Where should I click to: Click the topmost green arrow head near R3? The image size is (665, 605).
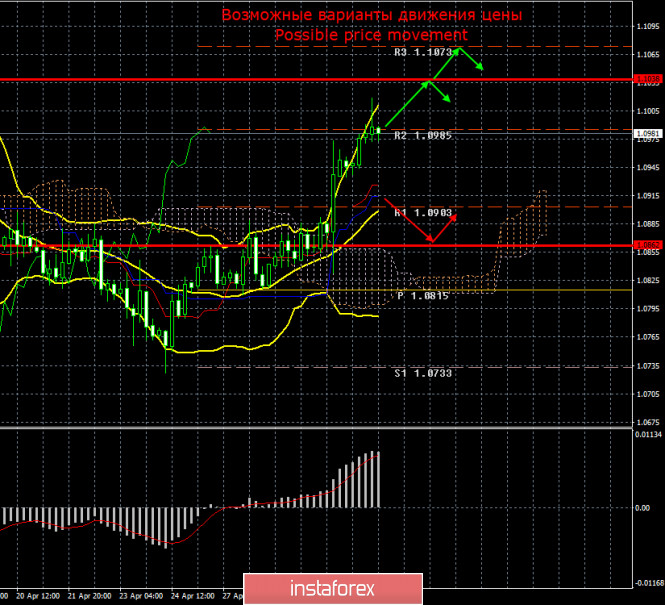coord(459,50)
